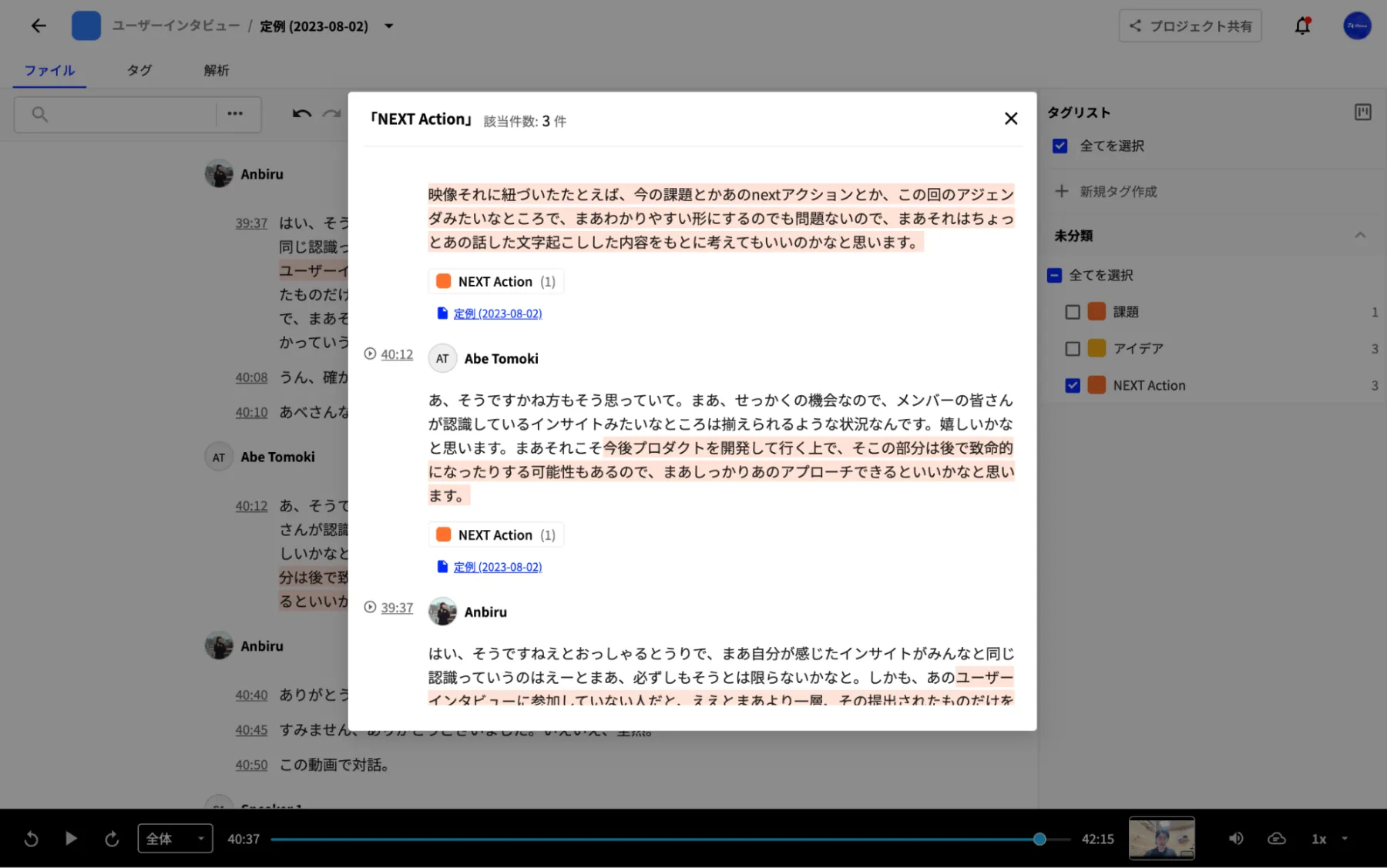Open the board view icon in tag list

(x=1362, y=112)
